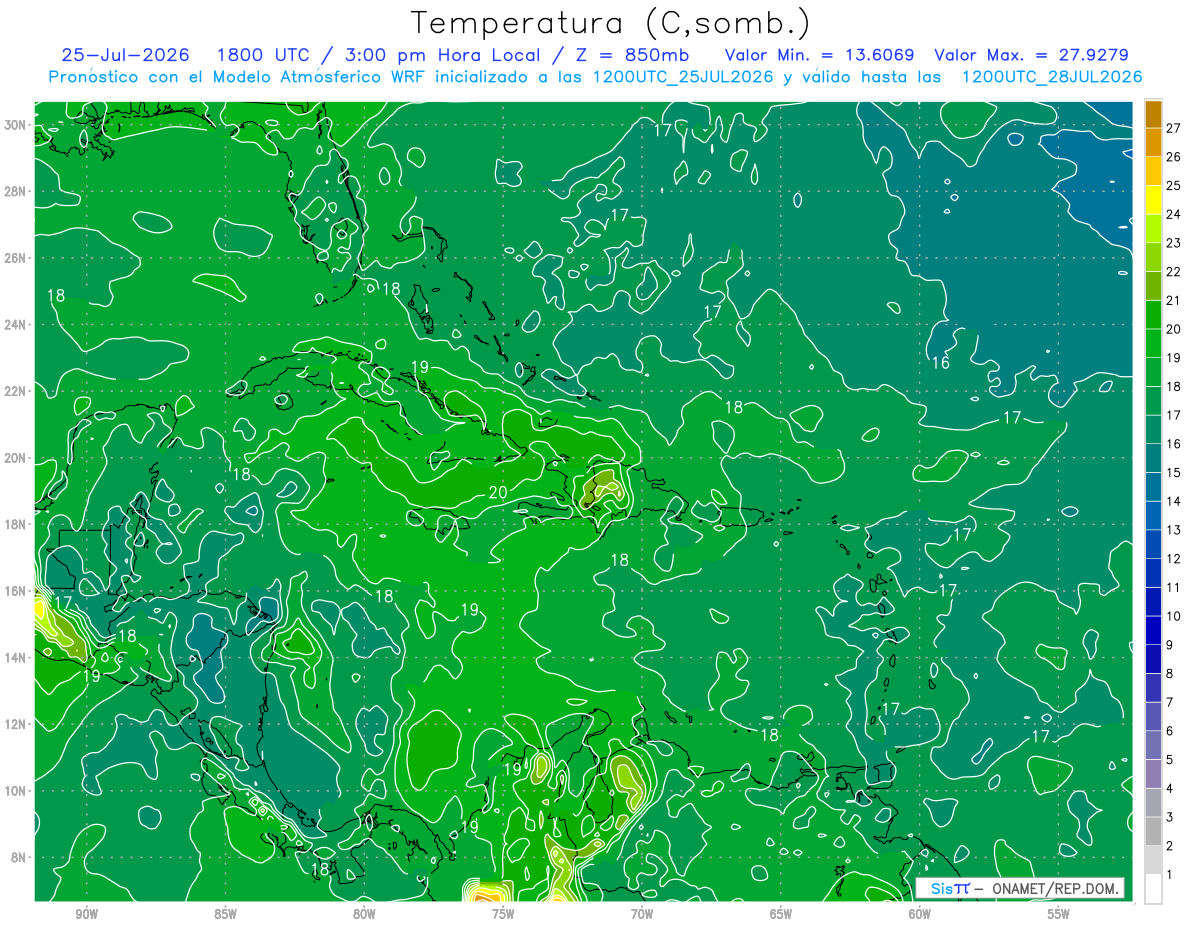Click the '1800 UTC' time text
1200x927 pixels.
[x=266, y=55]
